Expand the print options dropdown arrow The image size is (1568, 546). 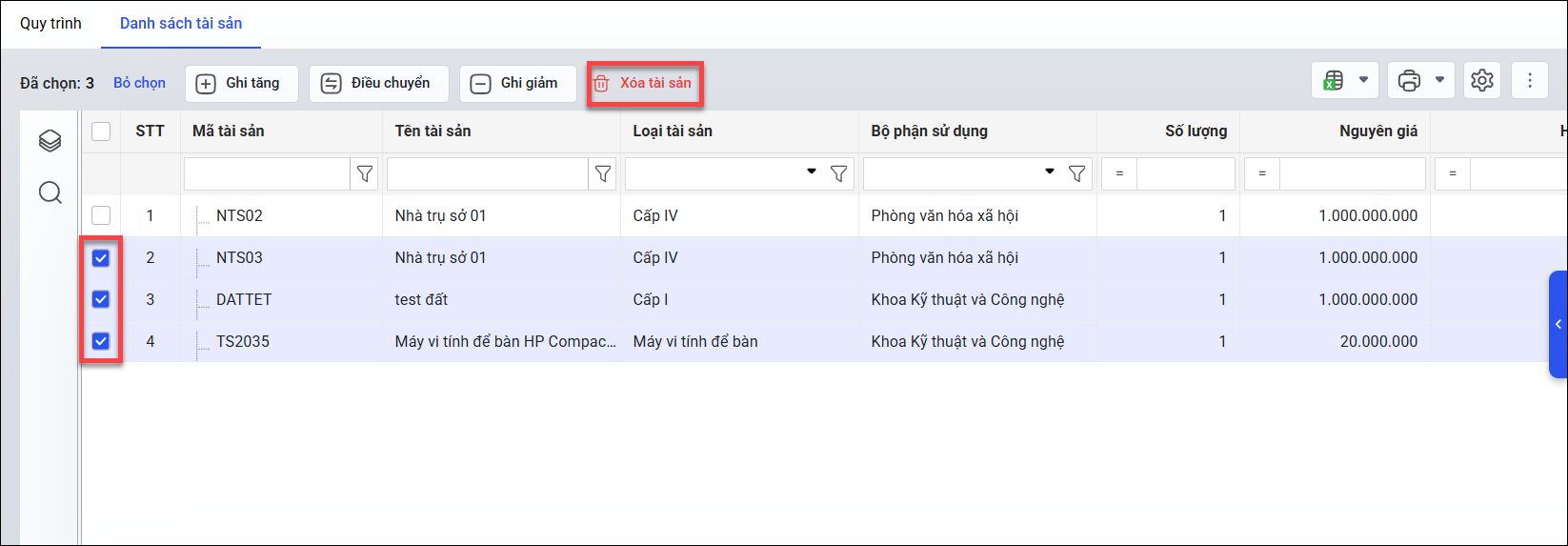(1439, 80)
